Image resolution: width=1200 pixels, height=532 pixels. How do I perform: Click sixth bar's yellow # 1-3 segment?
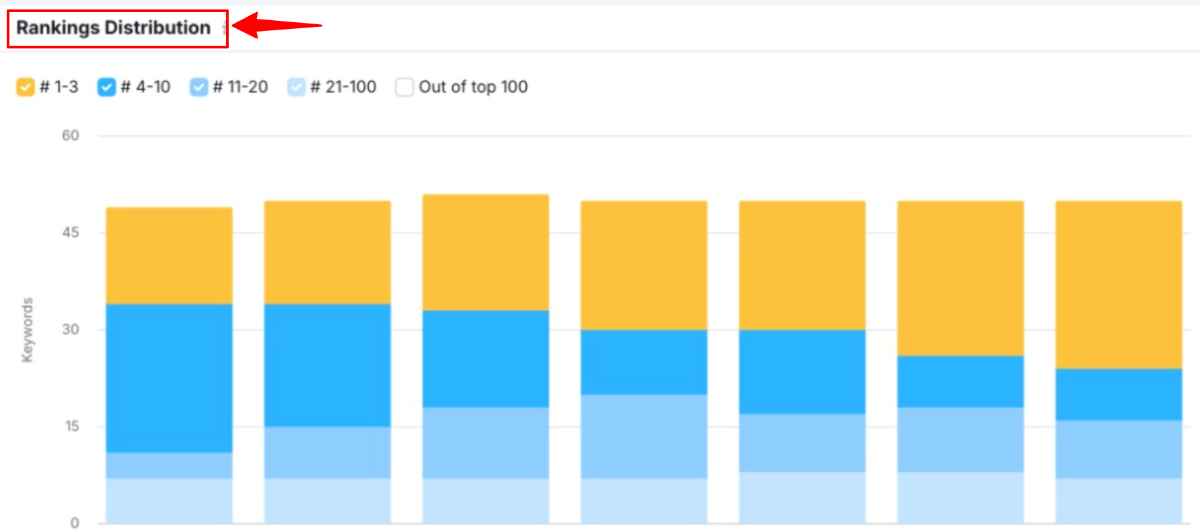(x=960, y=278)
